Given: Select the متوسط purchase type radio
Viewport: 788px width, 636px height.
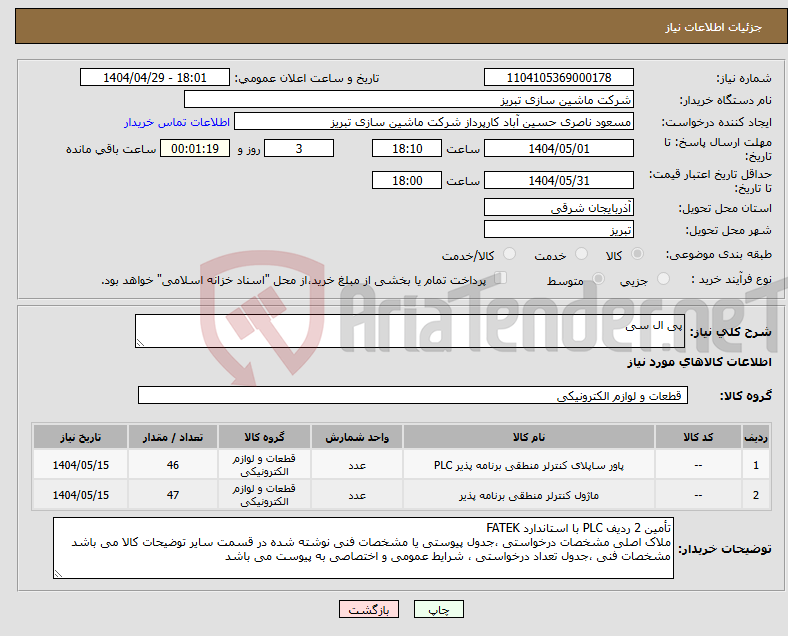Looking at the screenshot, I should coord(598,279).
